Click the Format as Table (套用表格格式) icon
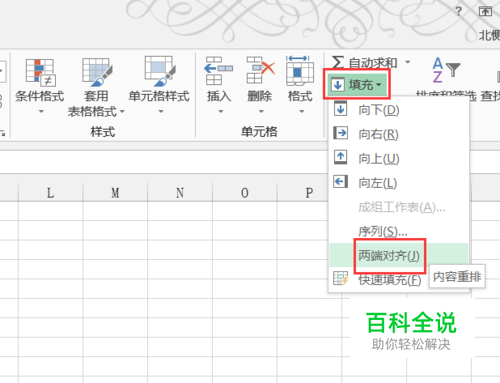The image size is (500, 383). coord(97,72)
